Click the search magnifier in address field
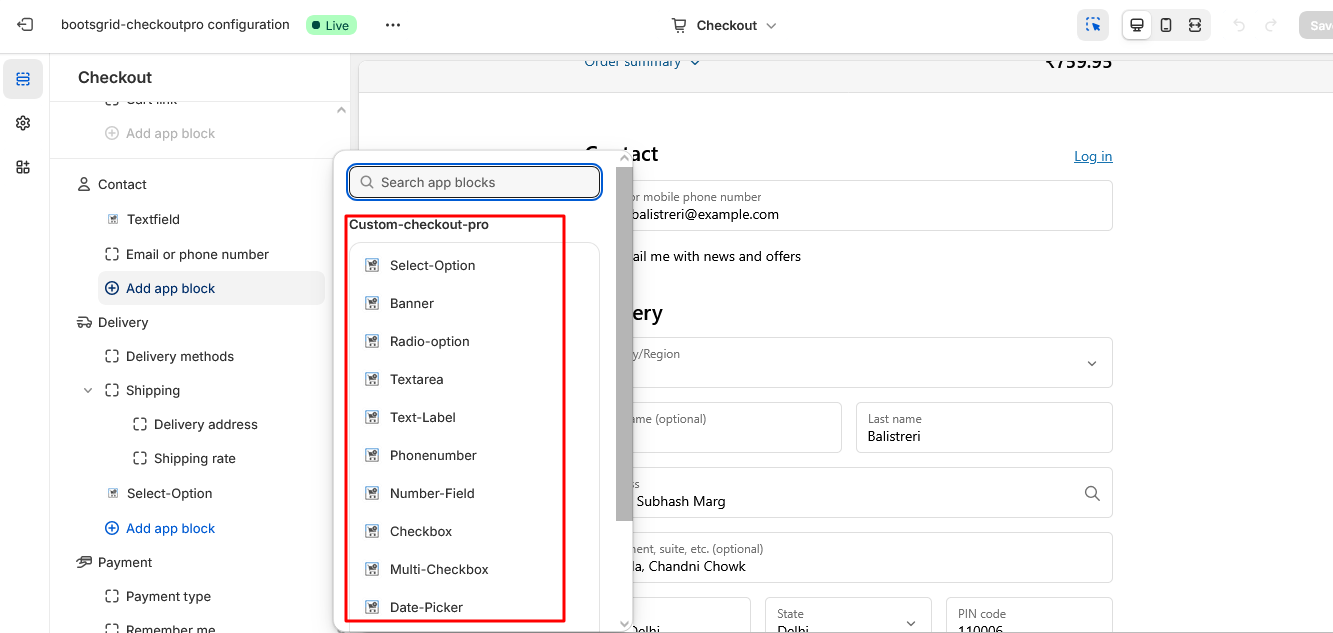The width and height of the screenshot is (1333, 633). pyautogui.click(x=1092, y=493)
